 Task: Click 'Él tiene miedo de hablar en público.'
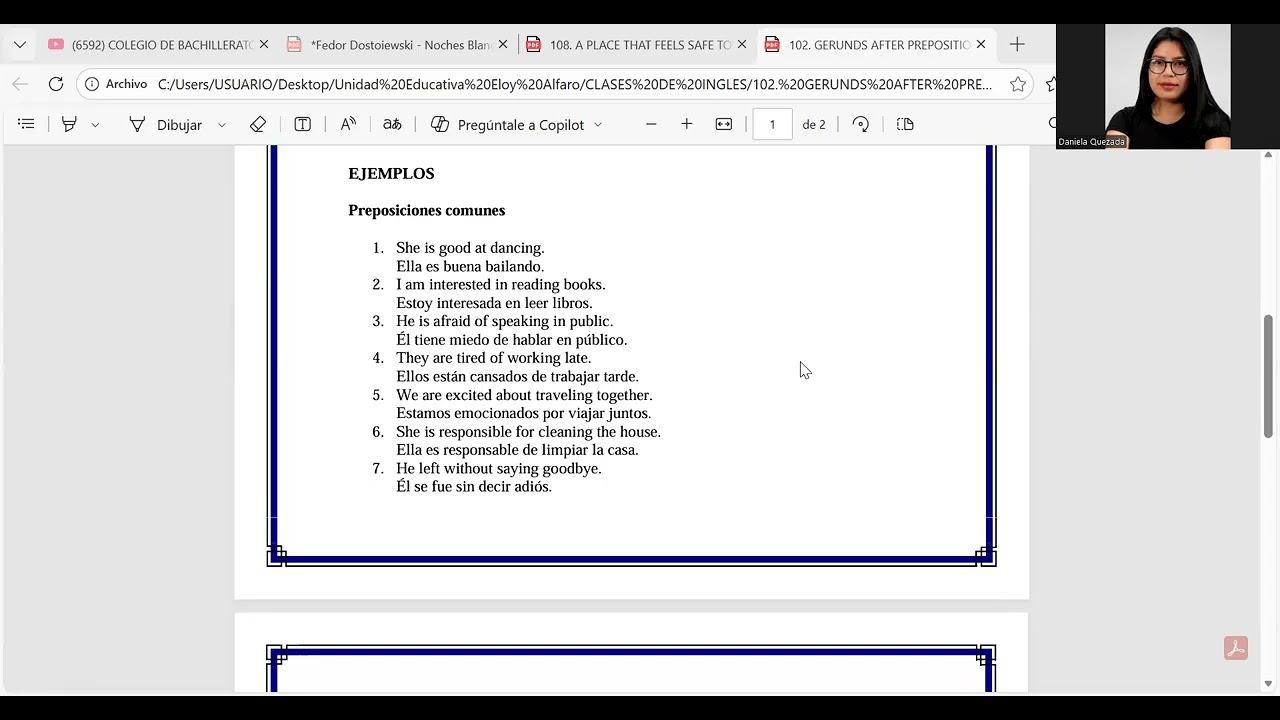(512, 340)
